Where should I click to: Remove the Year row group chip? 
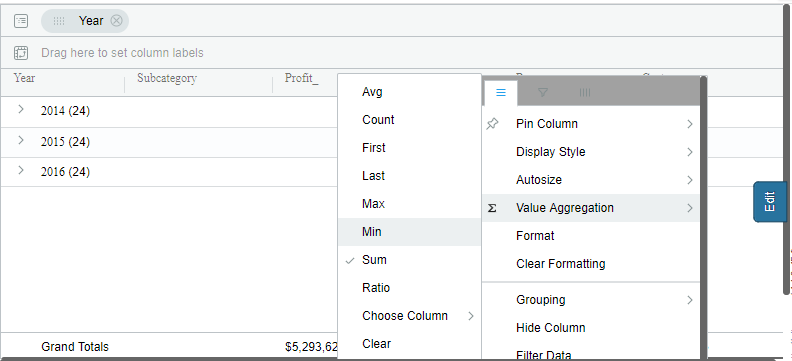click(x=117, y=21)
